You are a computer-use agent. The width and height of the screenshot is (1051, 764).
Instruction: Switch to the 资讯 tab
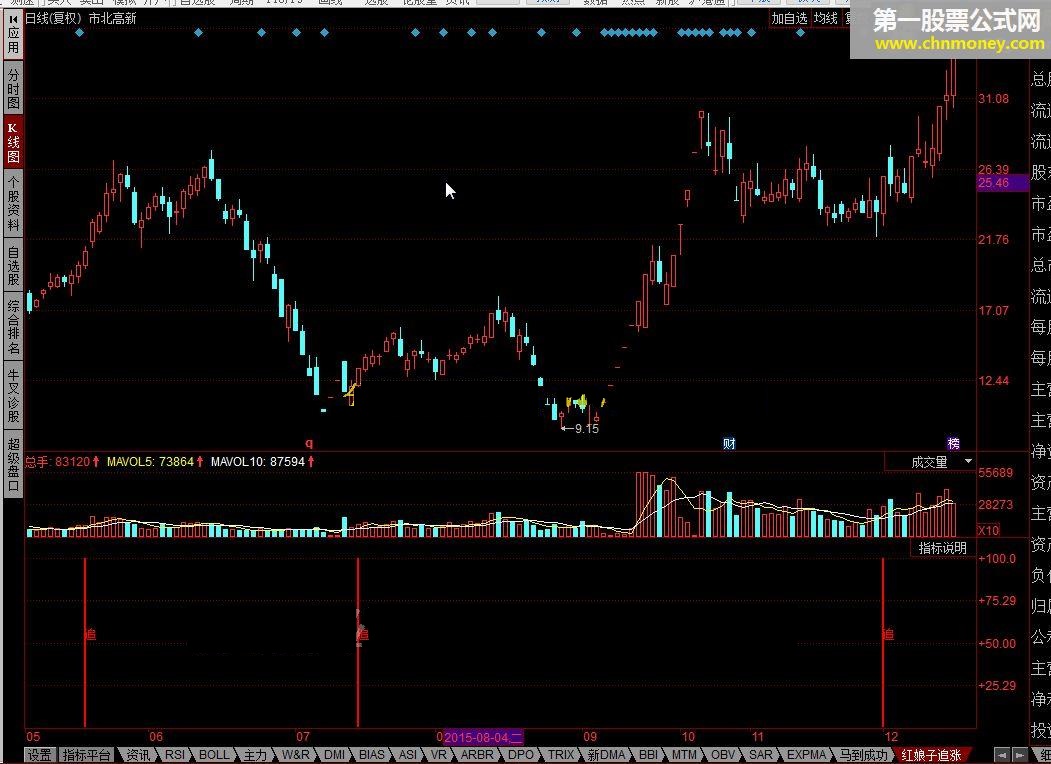[138, 755]
